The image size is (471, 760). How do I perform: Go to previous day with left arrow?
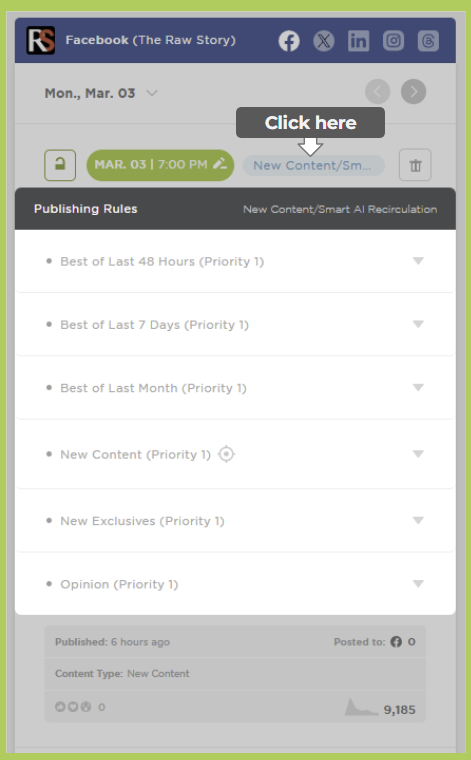click(377, 92)
